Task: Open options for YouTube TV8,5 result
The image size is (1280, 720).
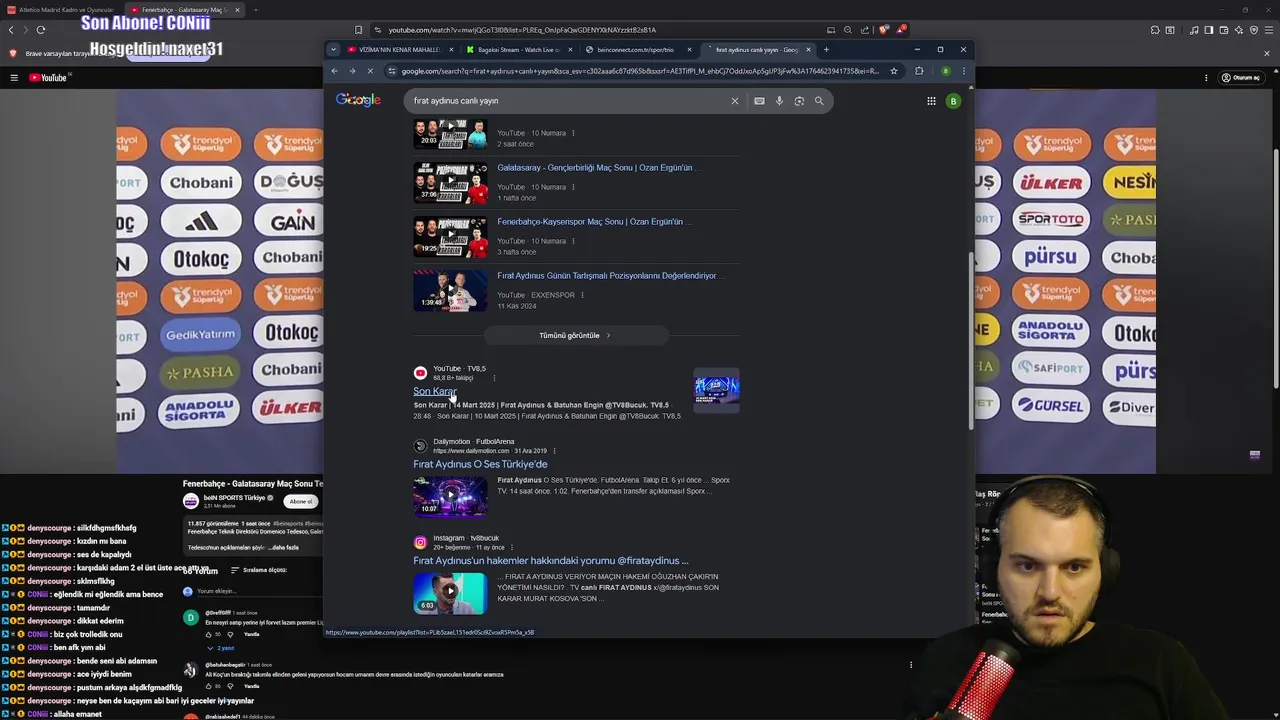Action: (x=494, y=378)
